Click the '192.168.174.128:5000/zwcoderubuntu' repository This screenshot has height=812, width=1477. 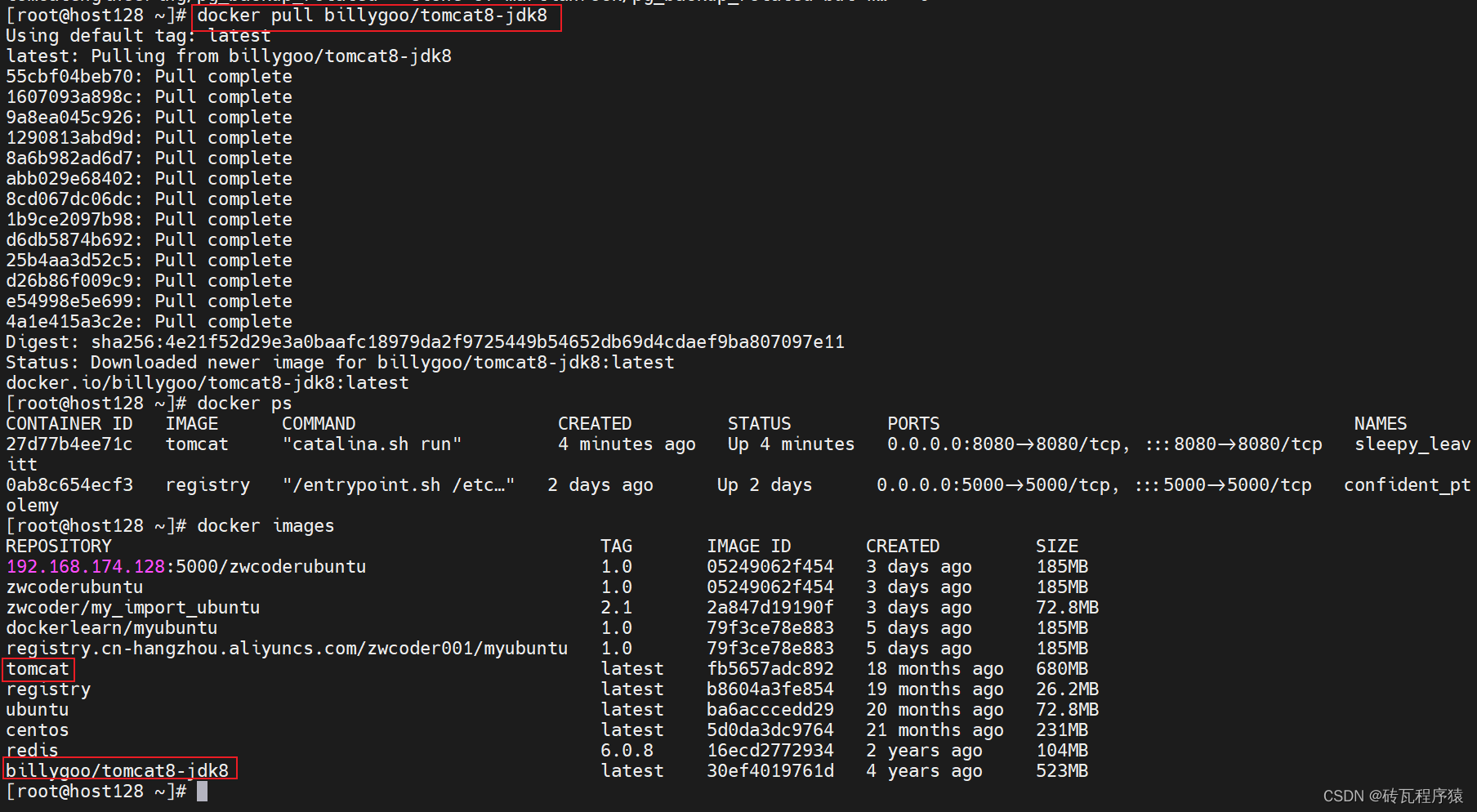pyautogui.click(x=186, y=567)
